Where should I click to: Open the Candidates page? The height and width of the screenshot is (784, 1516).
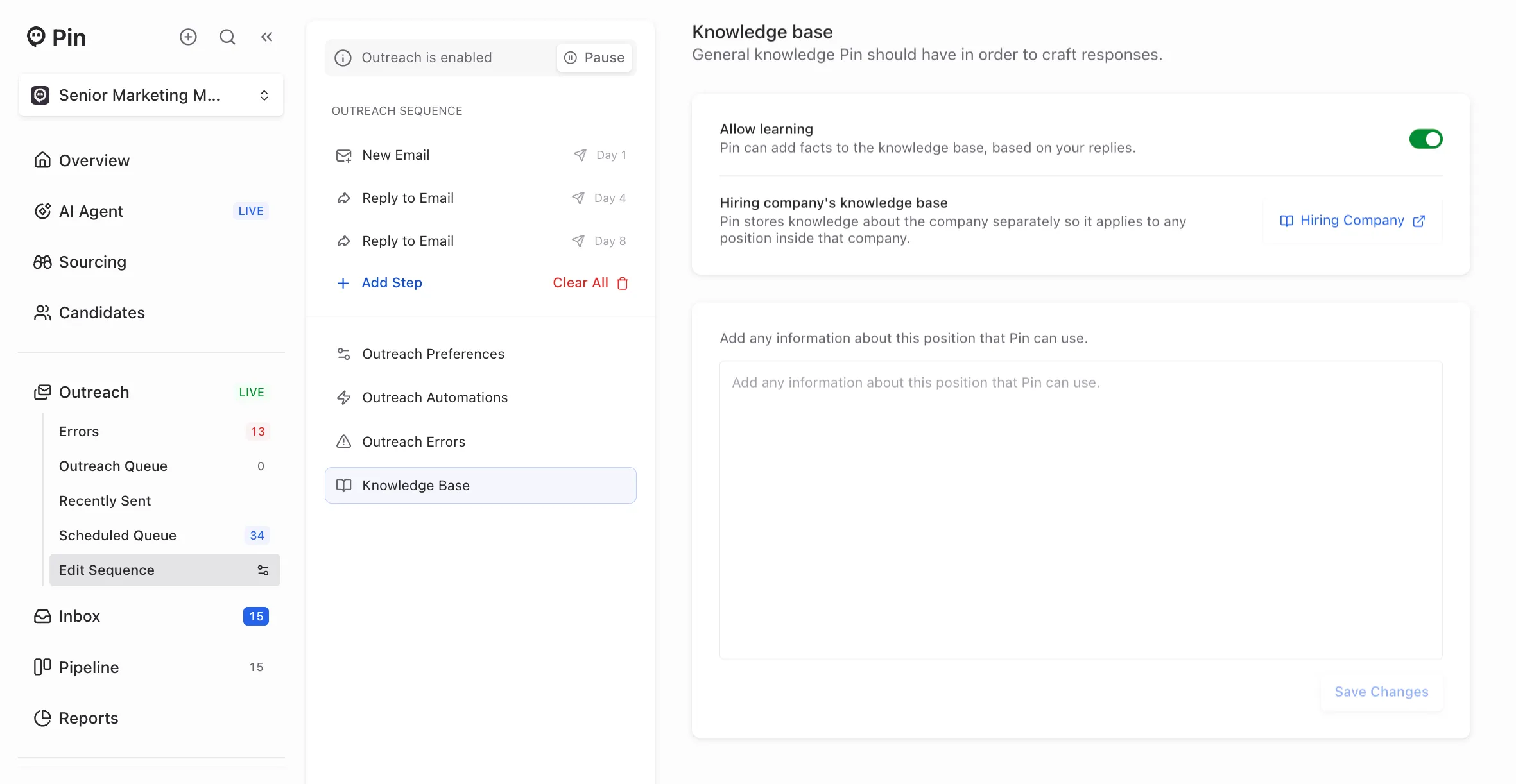[151, 312]
